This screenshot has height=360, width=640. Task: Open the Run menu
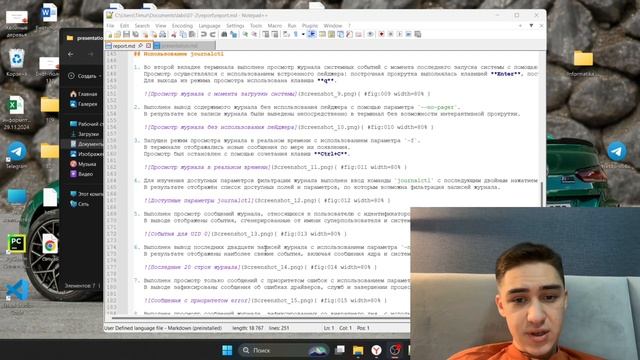(291, 26)
